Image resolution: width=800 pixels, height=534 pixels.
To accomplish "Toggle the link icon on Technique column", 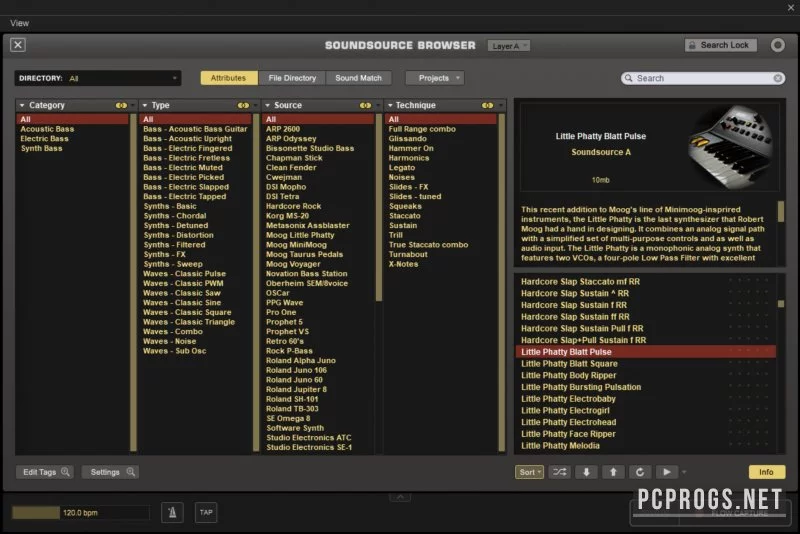I will [488, 106].
